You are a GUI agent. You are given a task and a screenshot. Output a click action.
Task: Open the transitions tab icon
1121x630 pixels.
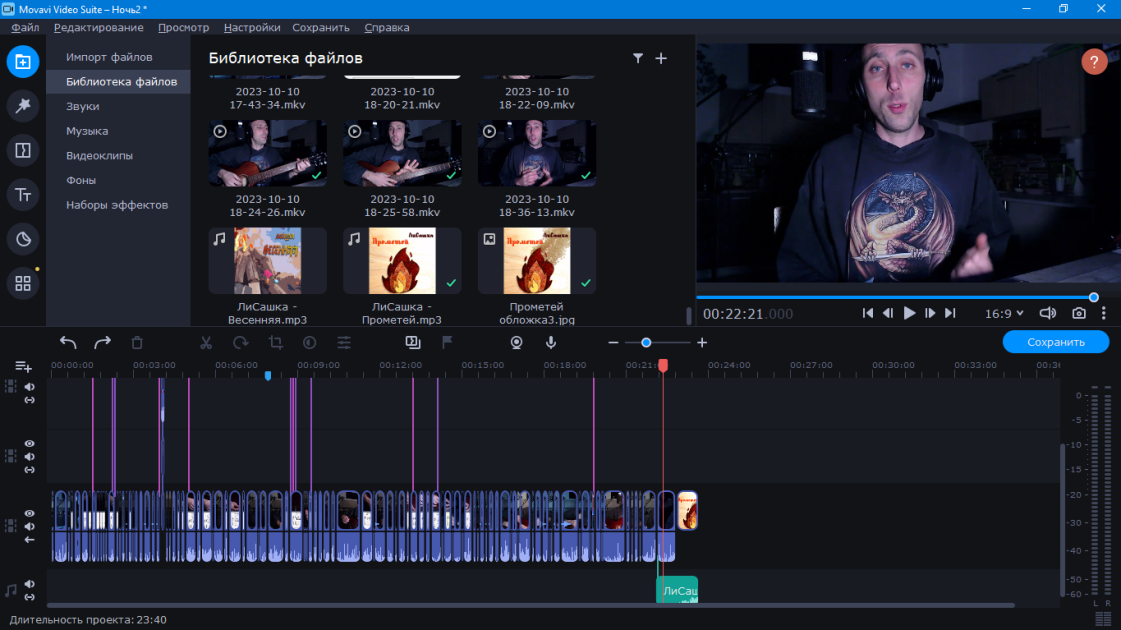[23, 150]
